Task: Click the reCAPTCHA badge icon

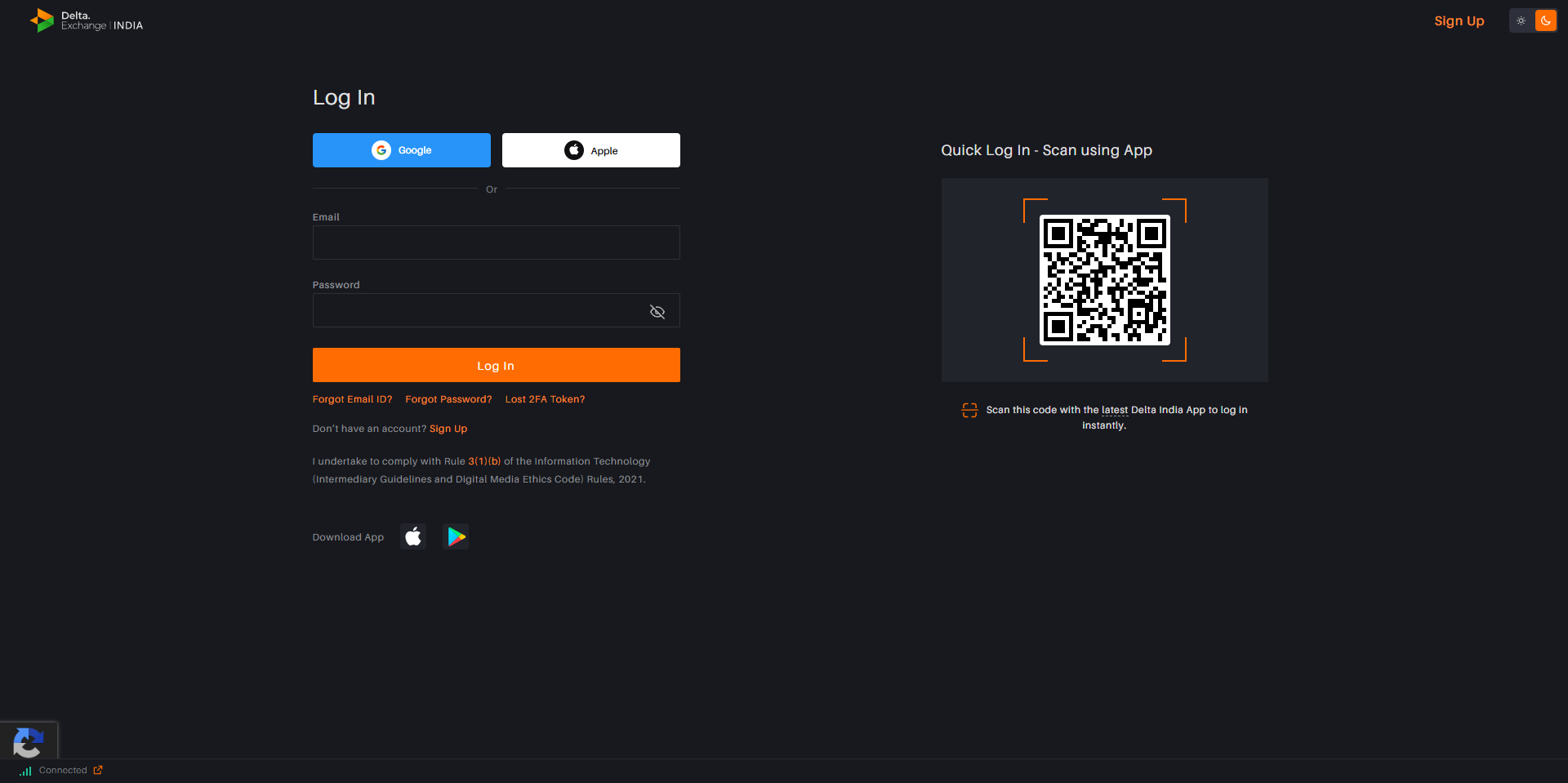Action: point(28,742)
